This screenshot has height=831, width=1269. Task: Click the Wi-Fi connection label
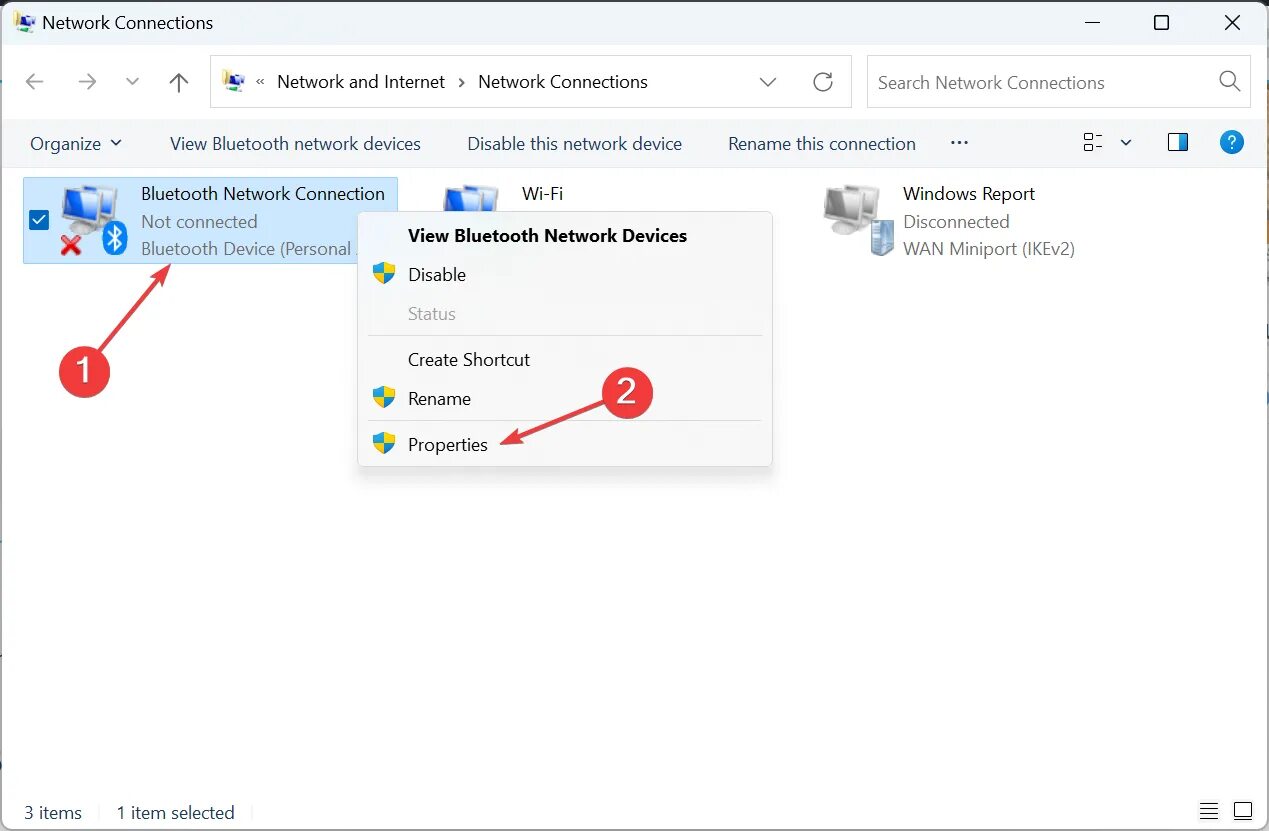point(542,194)
